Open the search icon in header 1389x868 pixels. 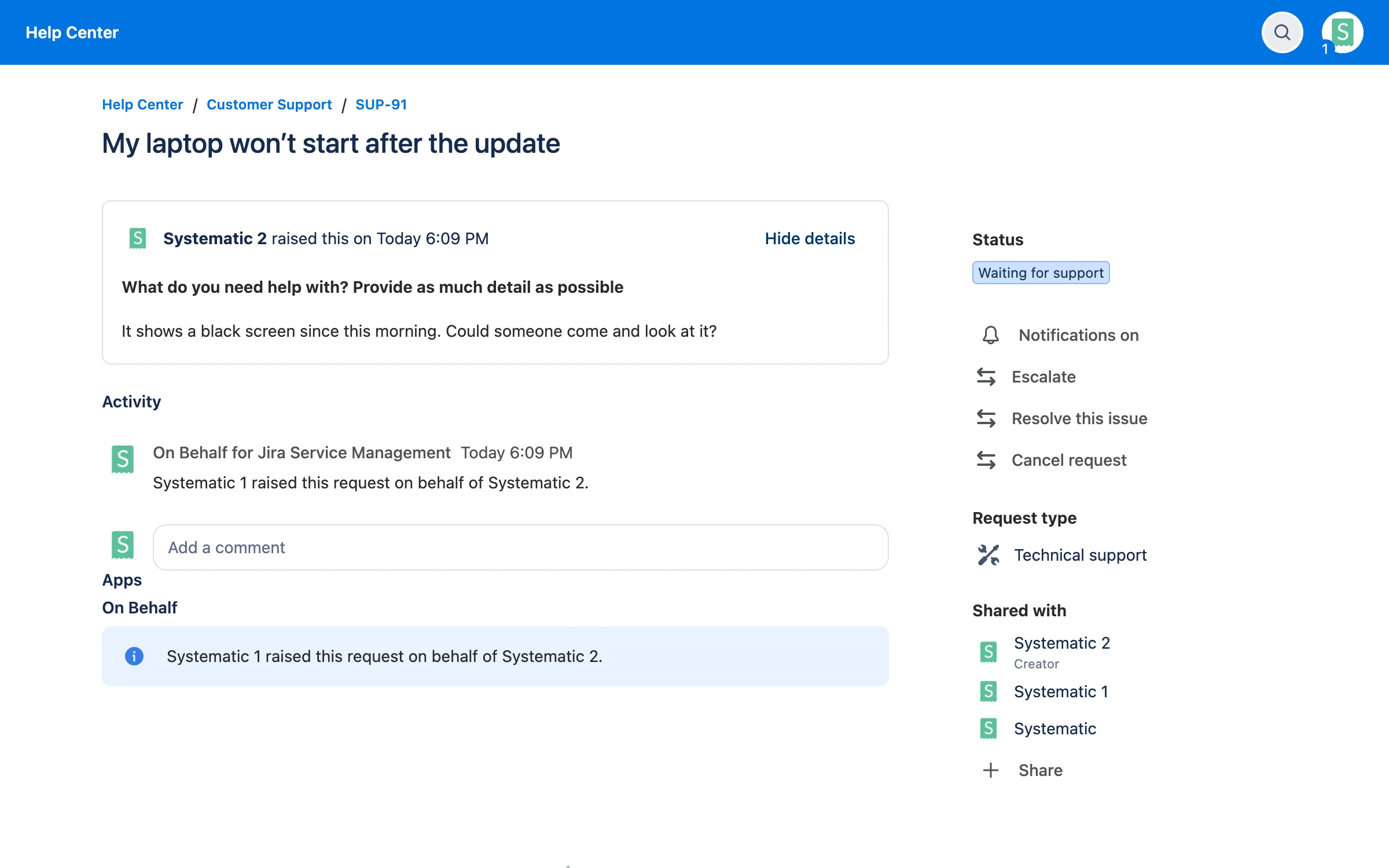[1282, 32]
